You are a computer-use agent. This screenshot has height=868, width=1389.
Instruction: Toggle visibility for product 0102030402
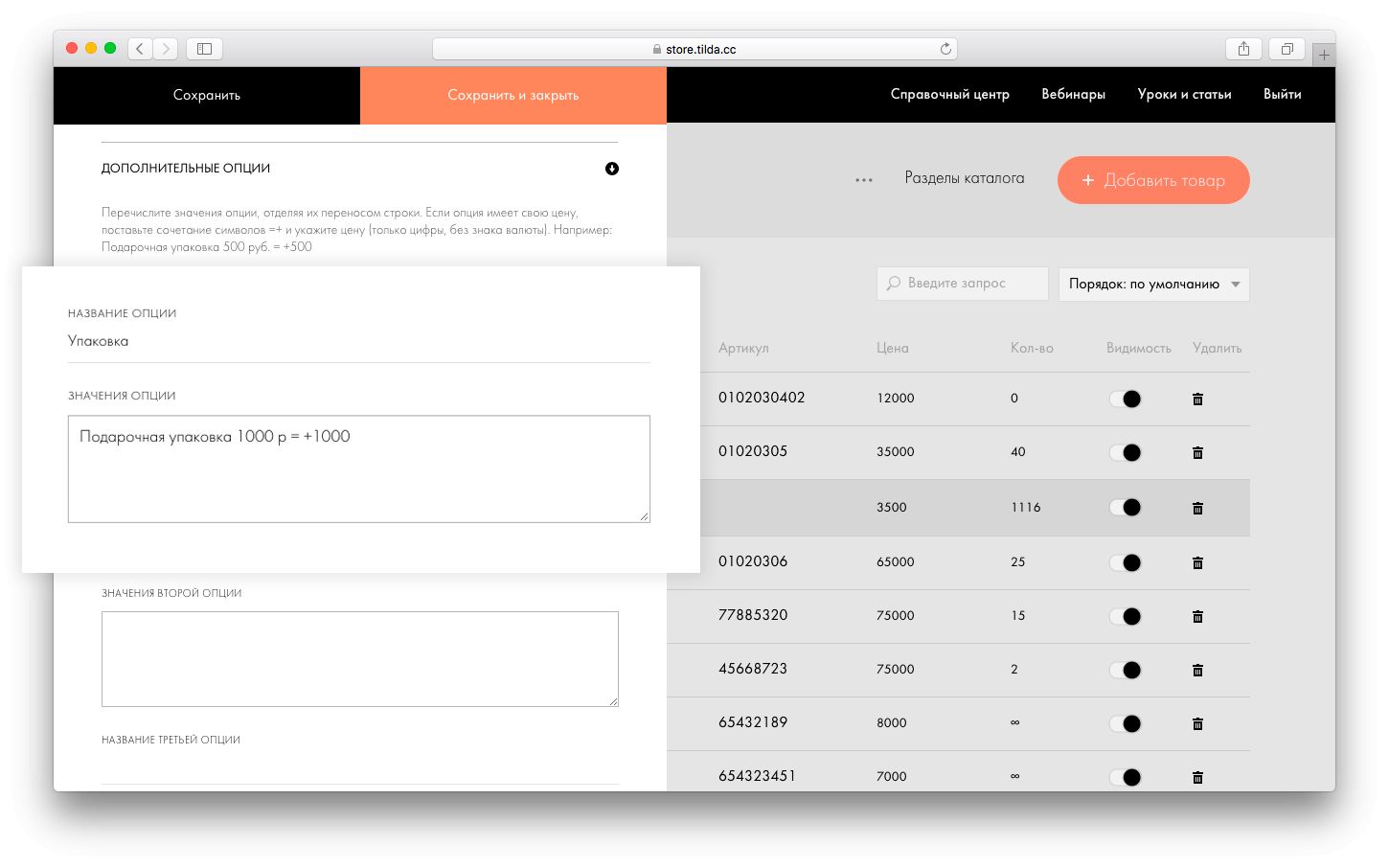tap(1126, 399)
